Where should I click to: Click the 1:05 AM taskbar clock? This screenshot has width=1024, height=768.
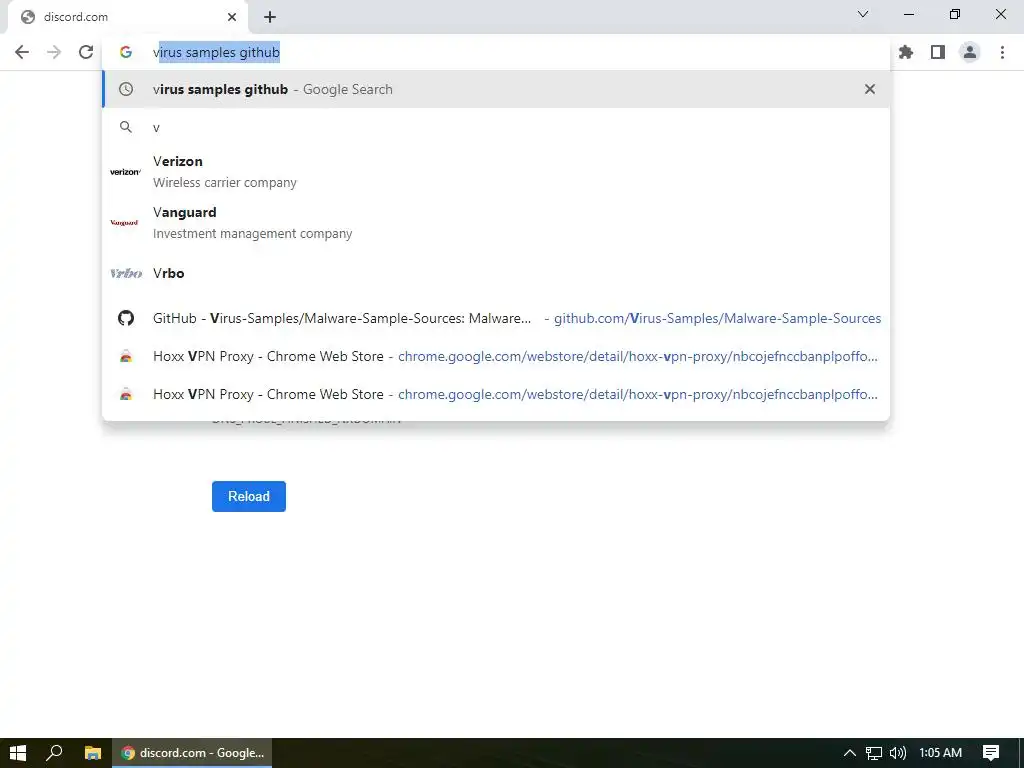coord(940,753)
